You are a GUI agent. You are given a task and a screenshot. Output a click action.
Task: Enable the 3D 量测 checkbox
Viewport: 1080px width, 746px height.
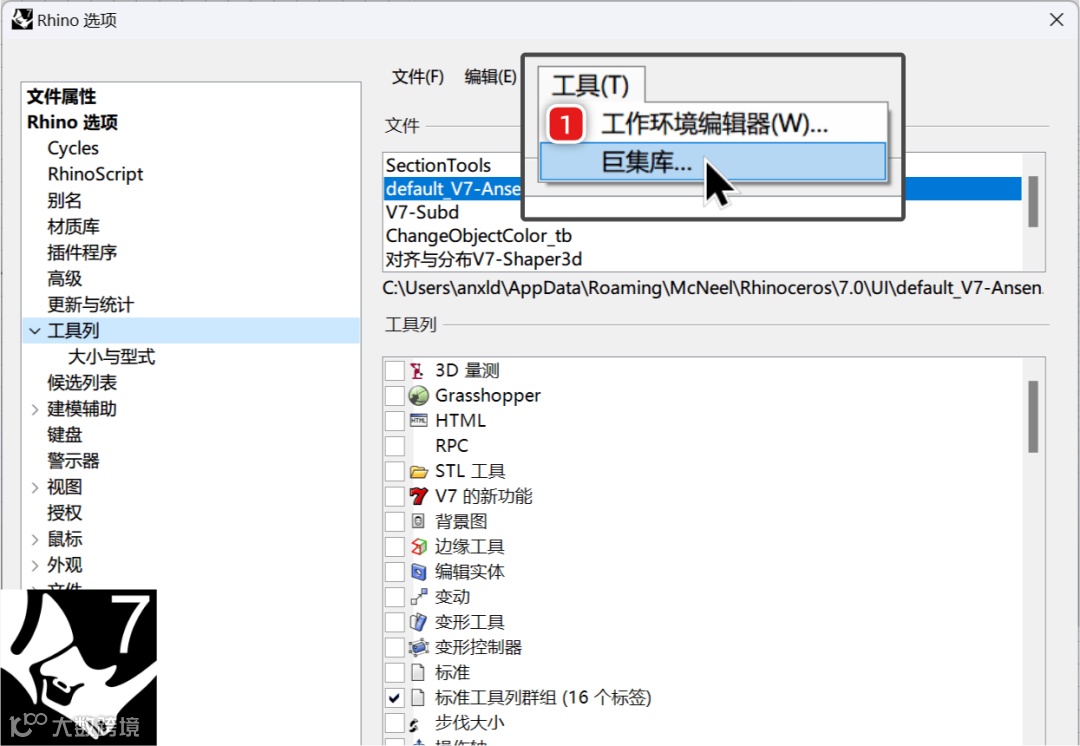[395, 371]
